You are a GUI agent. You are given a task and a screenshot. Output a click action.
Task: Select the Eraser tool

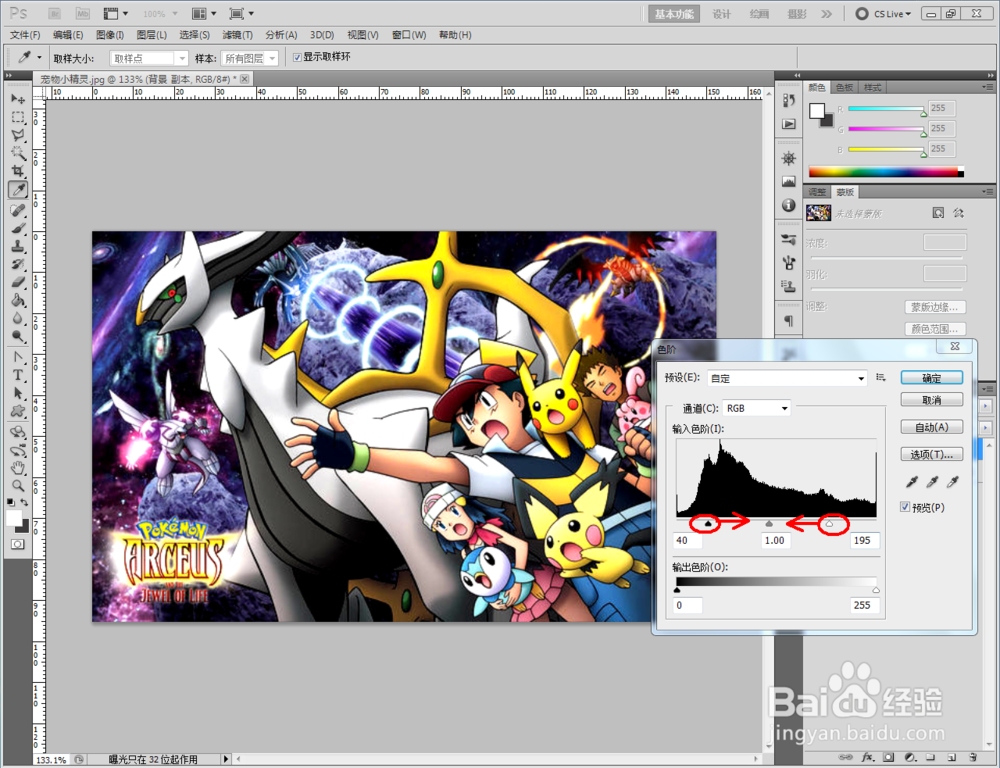[18, 281]
